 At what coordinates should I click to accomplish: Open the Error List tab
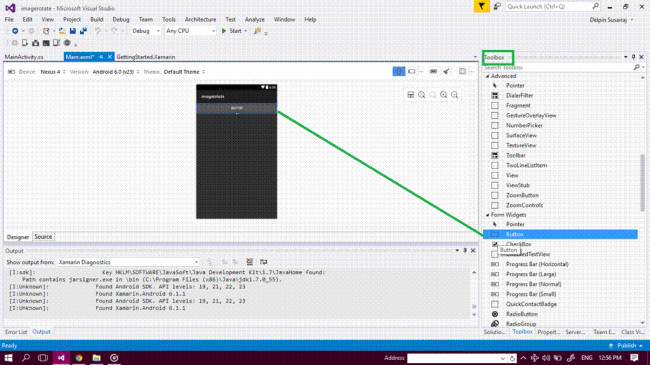(16, 332)
